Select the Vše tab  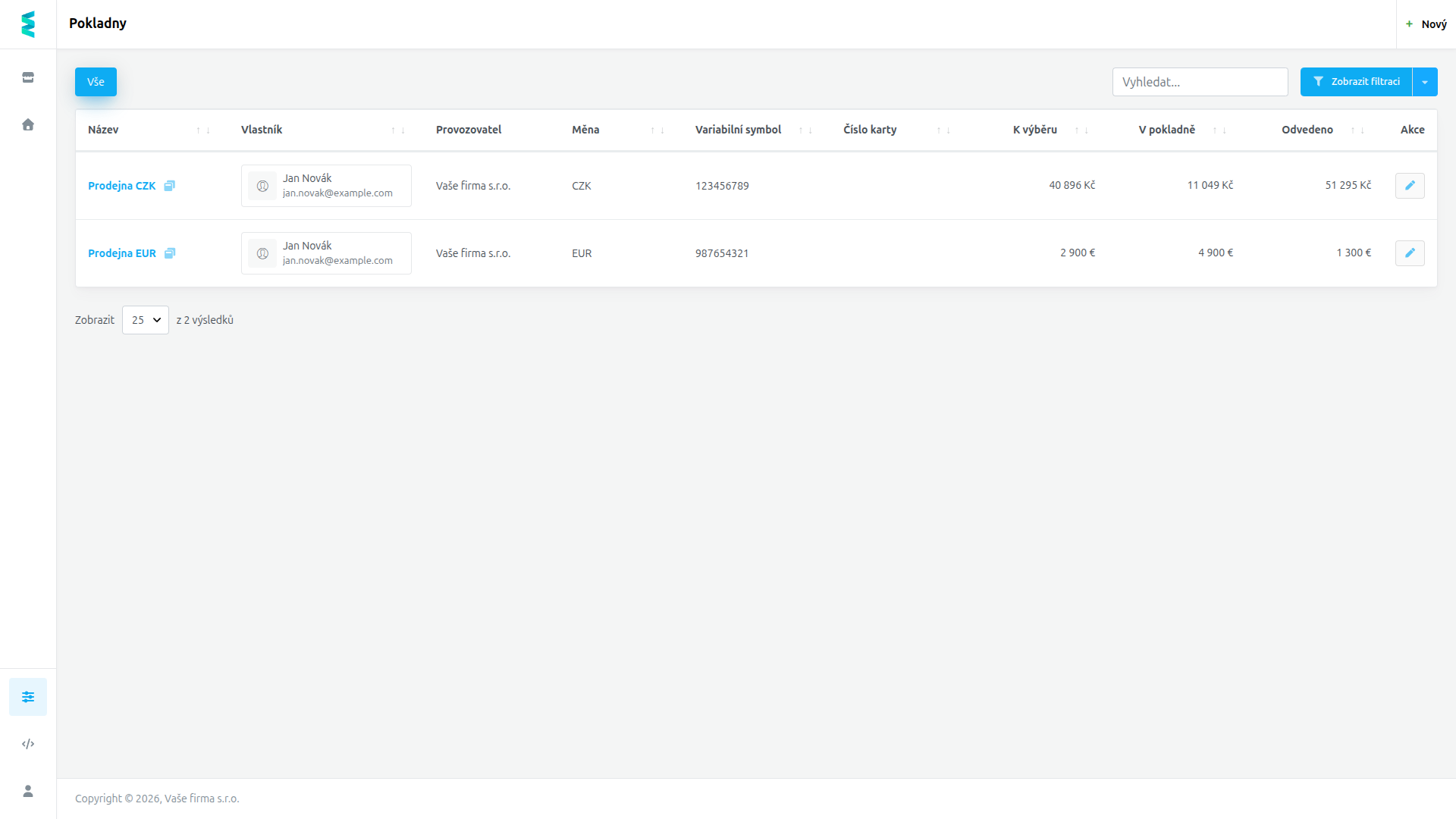tap(96, 82)
